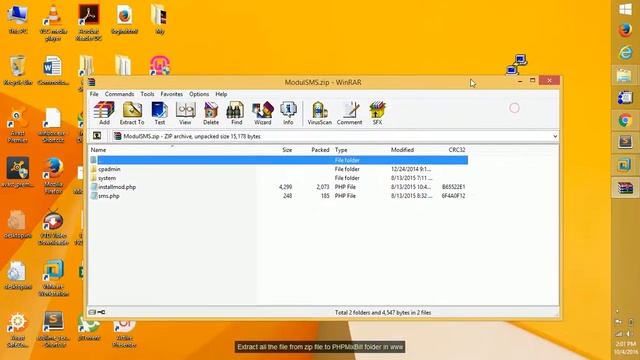Select the highlighted parent folder row
The width and height of the screenshot is (640, 360).
(279, 160)
